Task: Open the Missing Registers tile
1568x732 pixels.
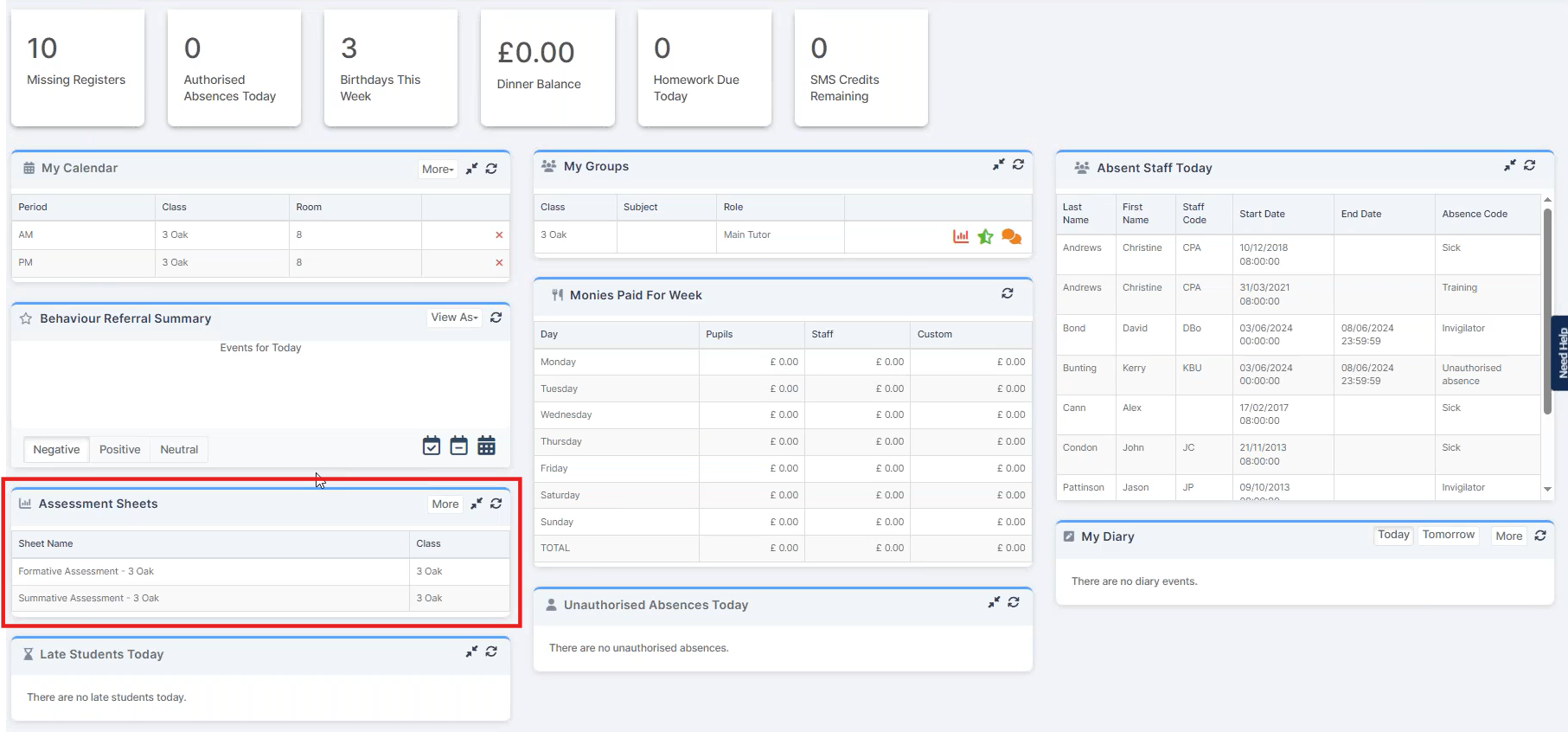Action: pyautogui.click(x=77, y=67)
